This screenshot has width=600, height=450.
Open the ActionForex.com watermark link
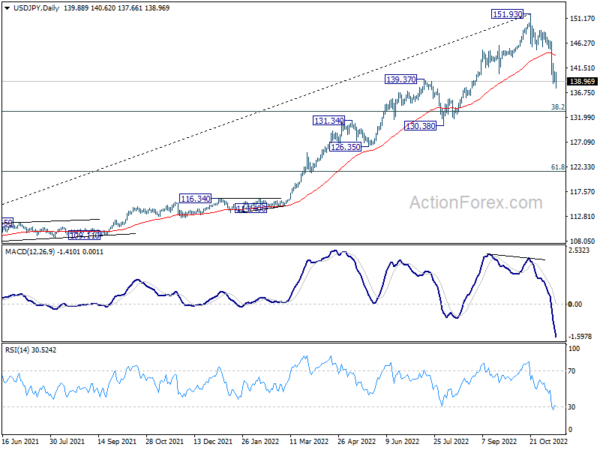476,202
